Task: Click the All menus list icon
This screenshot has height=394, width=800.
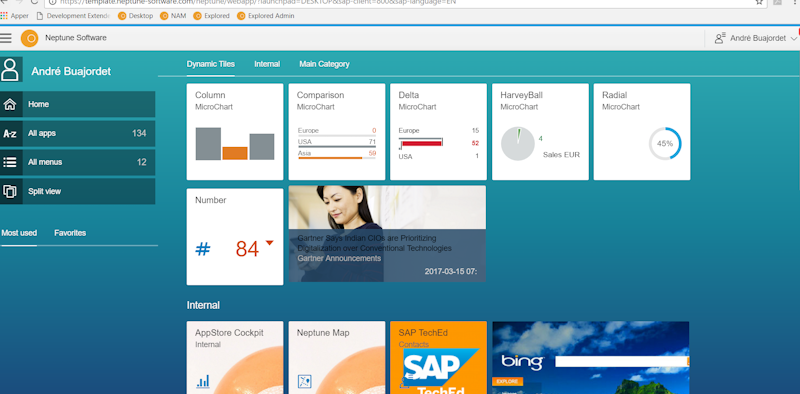Action: 10,162
